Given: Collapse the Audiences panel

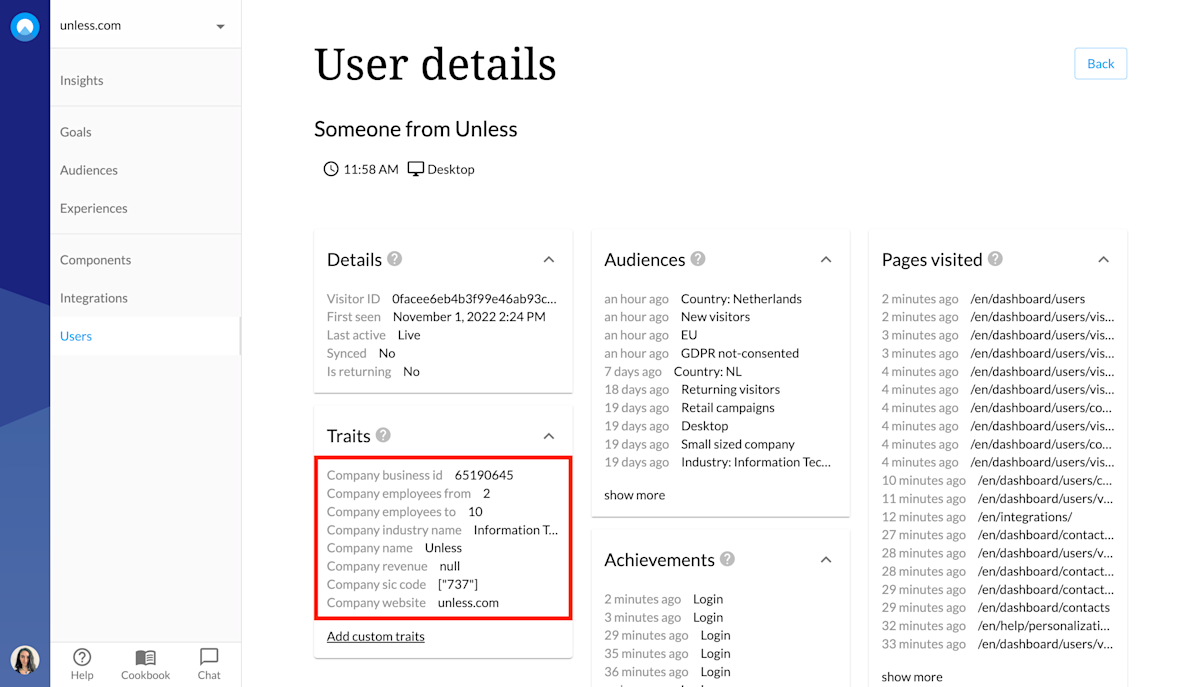Looking at the screenshot, I should (x=826, y=259).
